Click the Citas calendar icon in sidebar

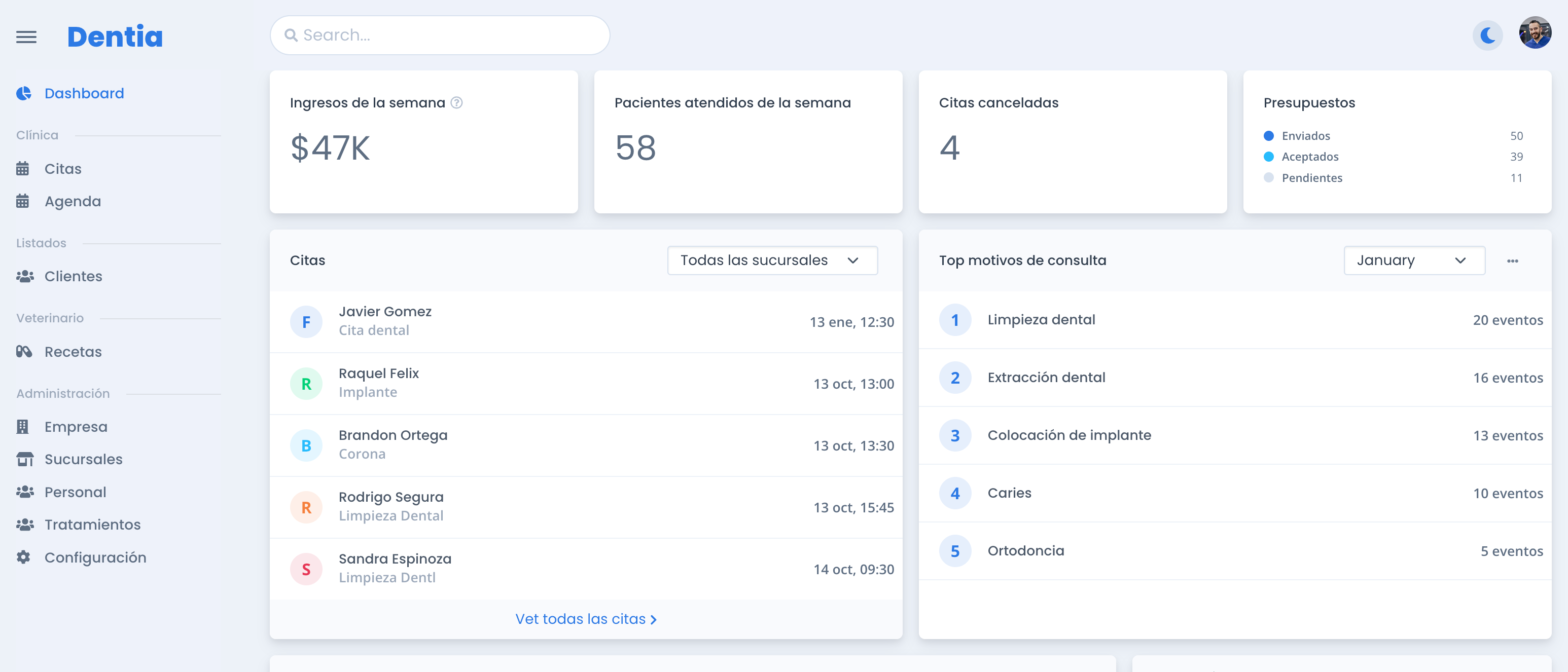tap(22, 168)
